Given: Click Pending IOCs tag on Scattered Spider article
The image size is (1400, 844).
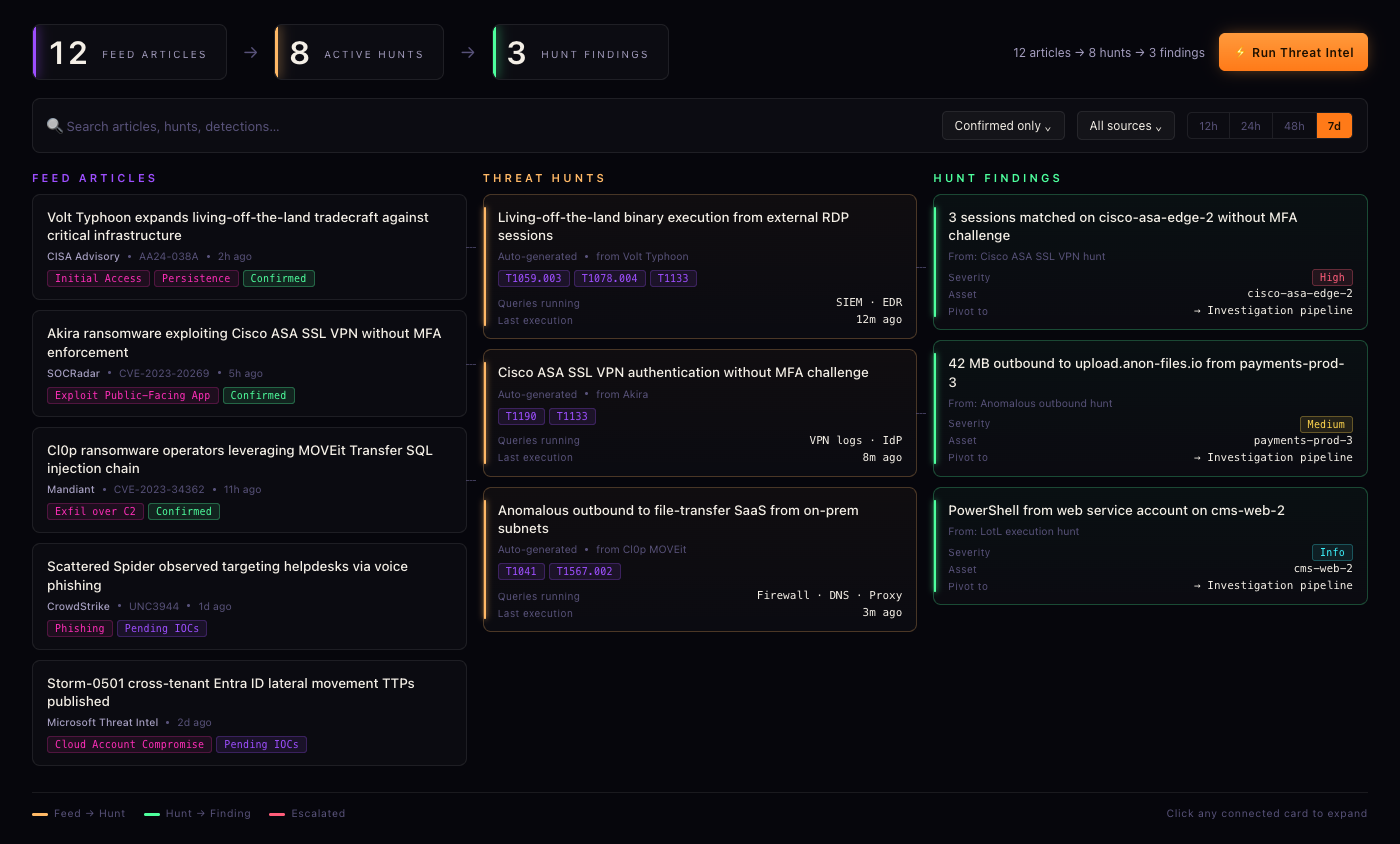Looking at the screenshot, I should 162,628.
